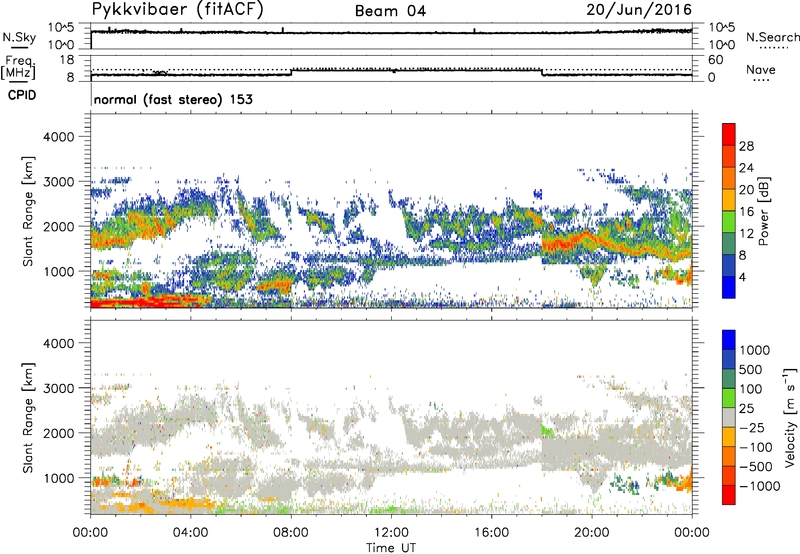Click the "Beam 04" heading
Viewport: 800px width, 554px height.
[390, 11]
